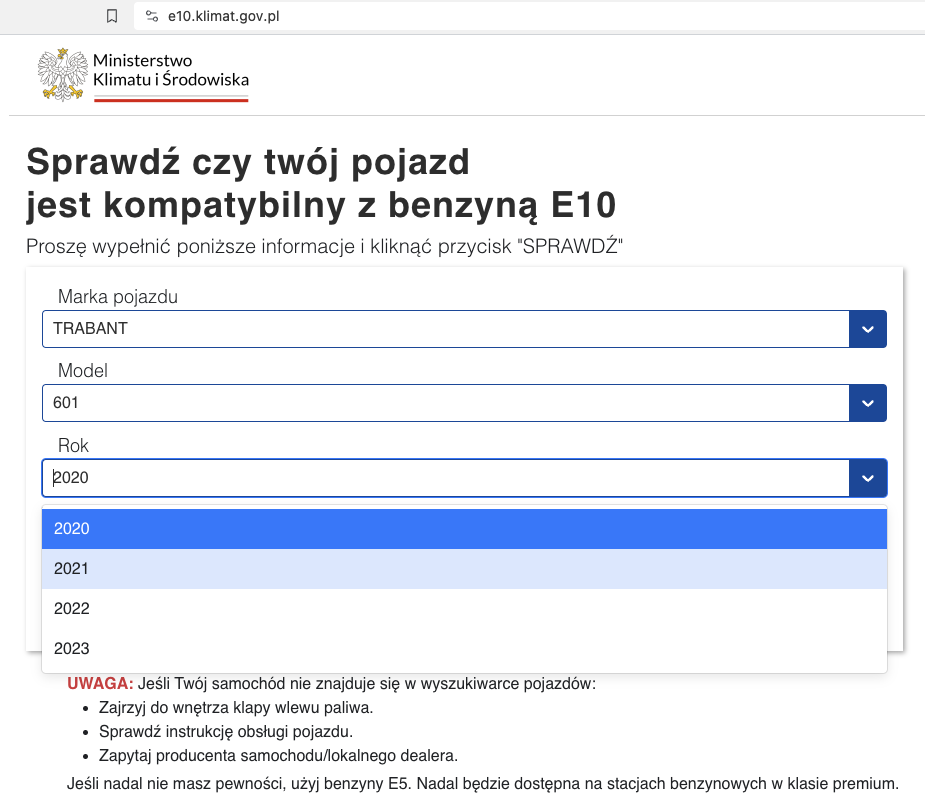
Task: Expand the Marka pojazdu dropdown arrow
Action: (867, 329)
